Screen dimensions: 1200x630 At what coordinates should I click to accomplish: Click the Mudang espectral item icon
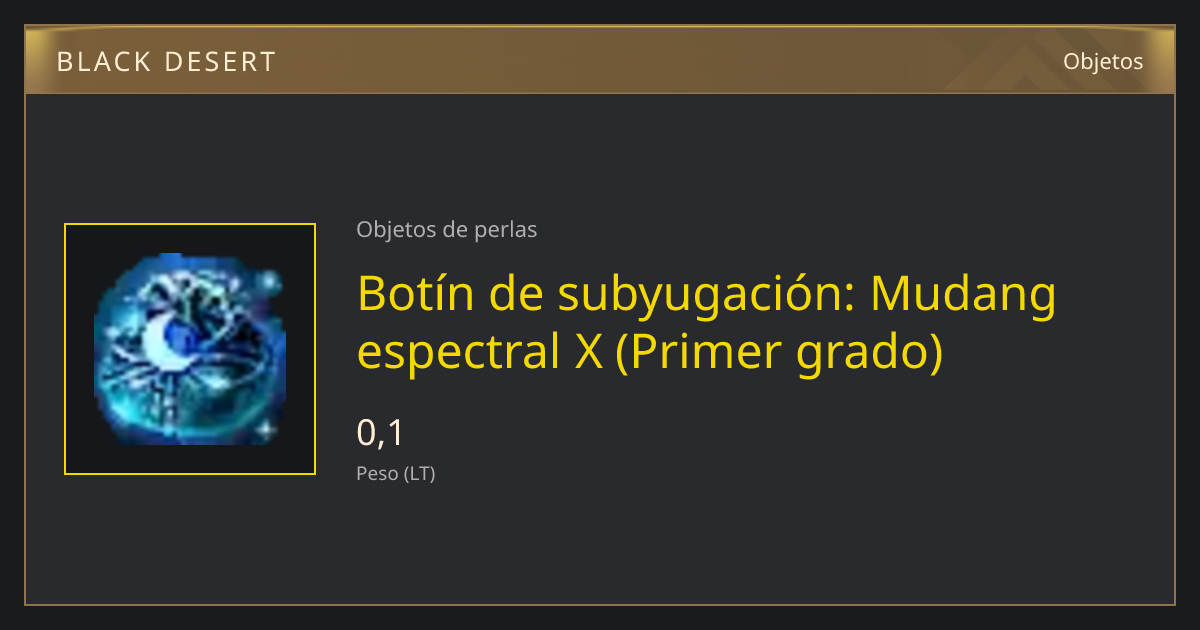190,349
